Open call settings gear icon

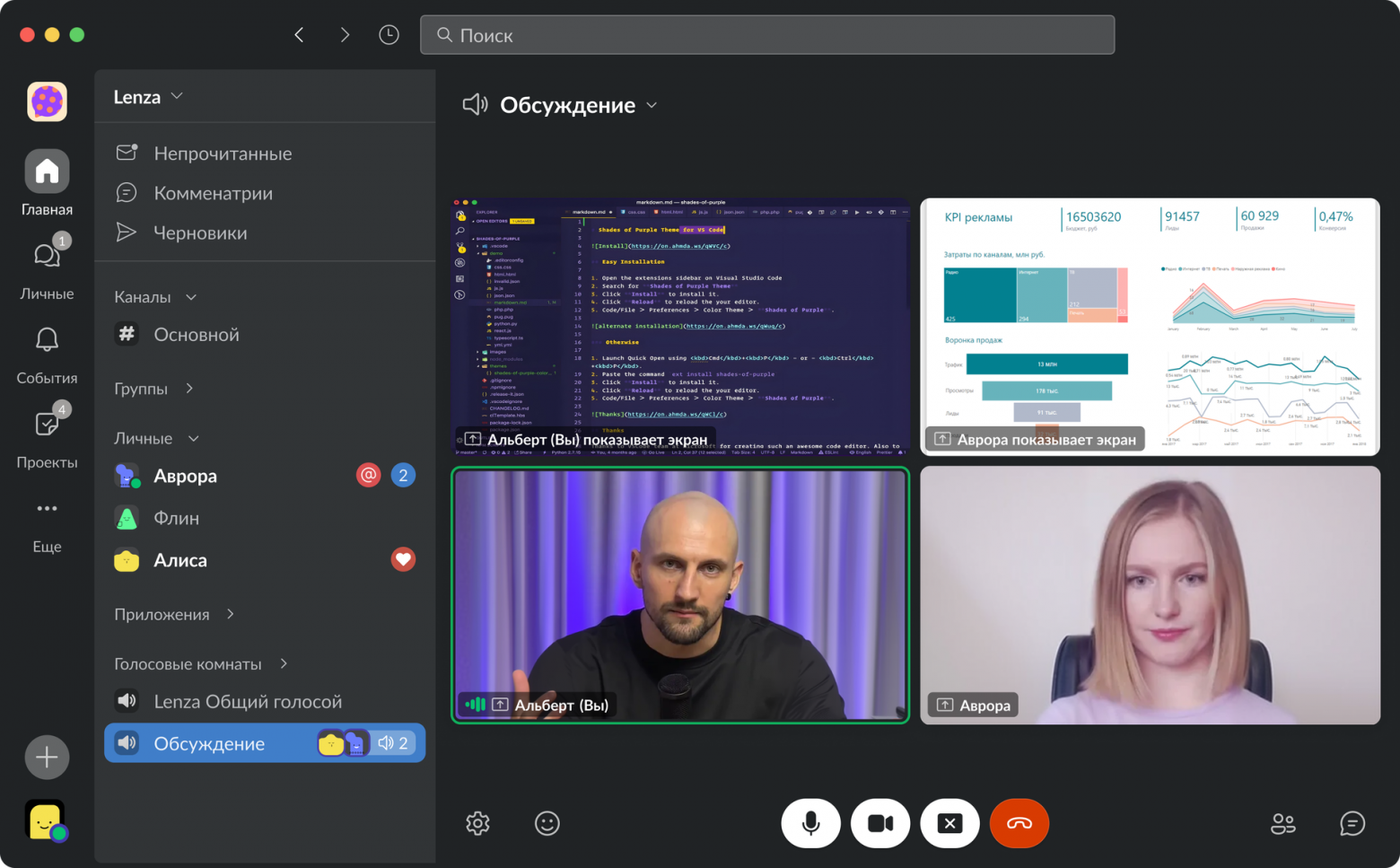pyautogui.click(x=477, y=823)
